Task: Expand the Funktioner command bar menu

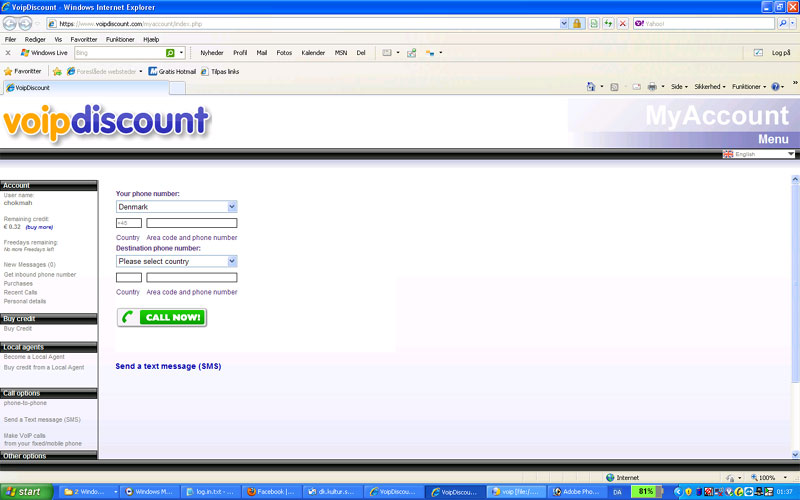Action: pos(749,87)
